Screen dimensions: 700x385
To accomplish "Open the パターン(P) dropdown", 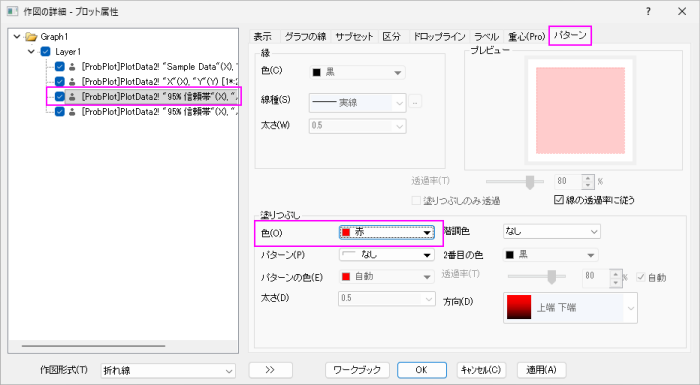I will coord(387,255).
